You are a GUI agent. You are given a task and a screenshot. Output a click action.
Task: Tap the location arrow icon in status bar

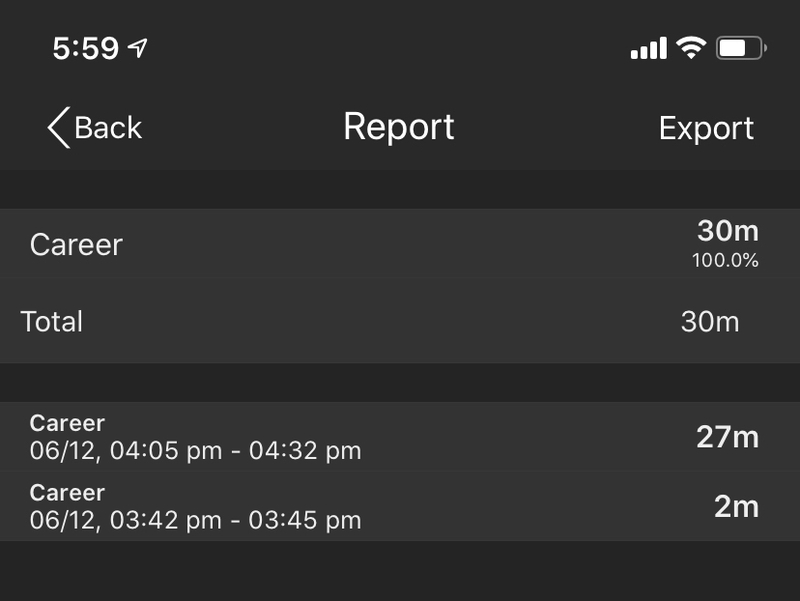[138, 48]
